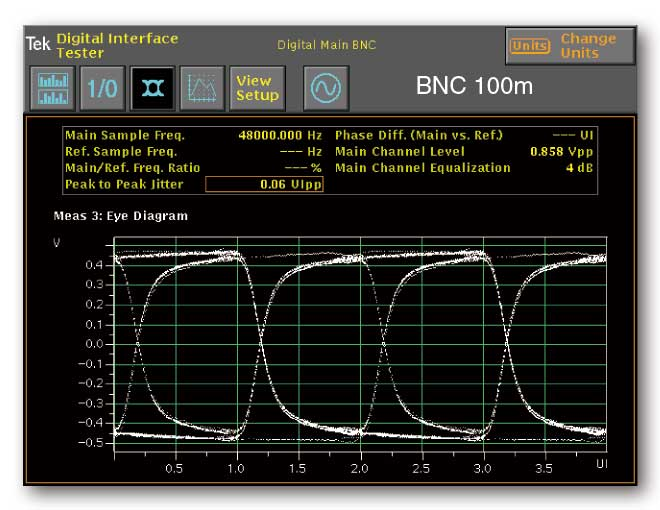Open the sine wave generator icon
Screen dimensions: 660x510
pos(326,88)
